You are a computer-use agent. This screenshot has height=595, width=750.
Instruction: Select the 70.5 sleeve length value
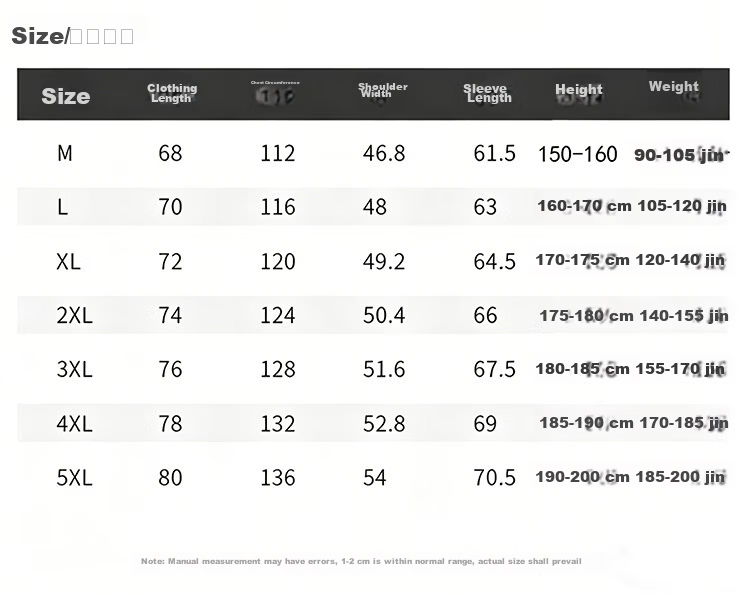[x=495, y=478]
